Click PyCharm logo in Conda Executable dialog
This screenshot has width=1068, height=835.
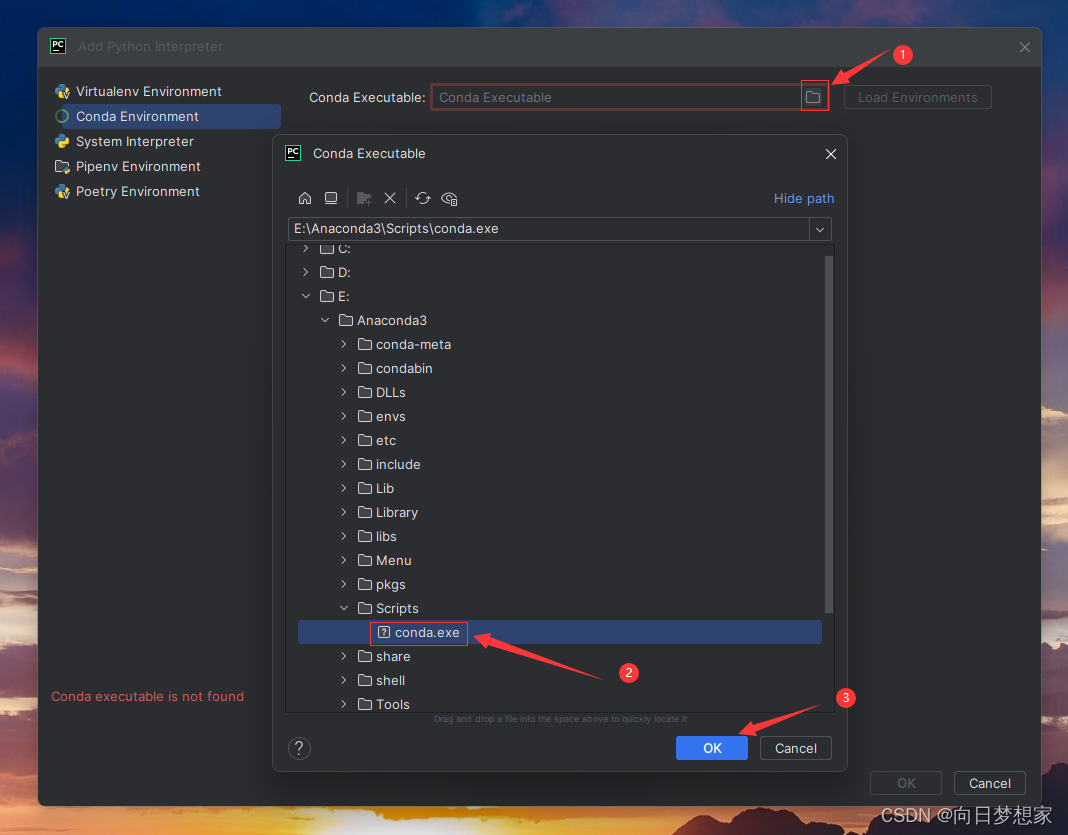click(293, 153)
